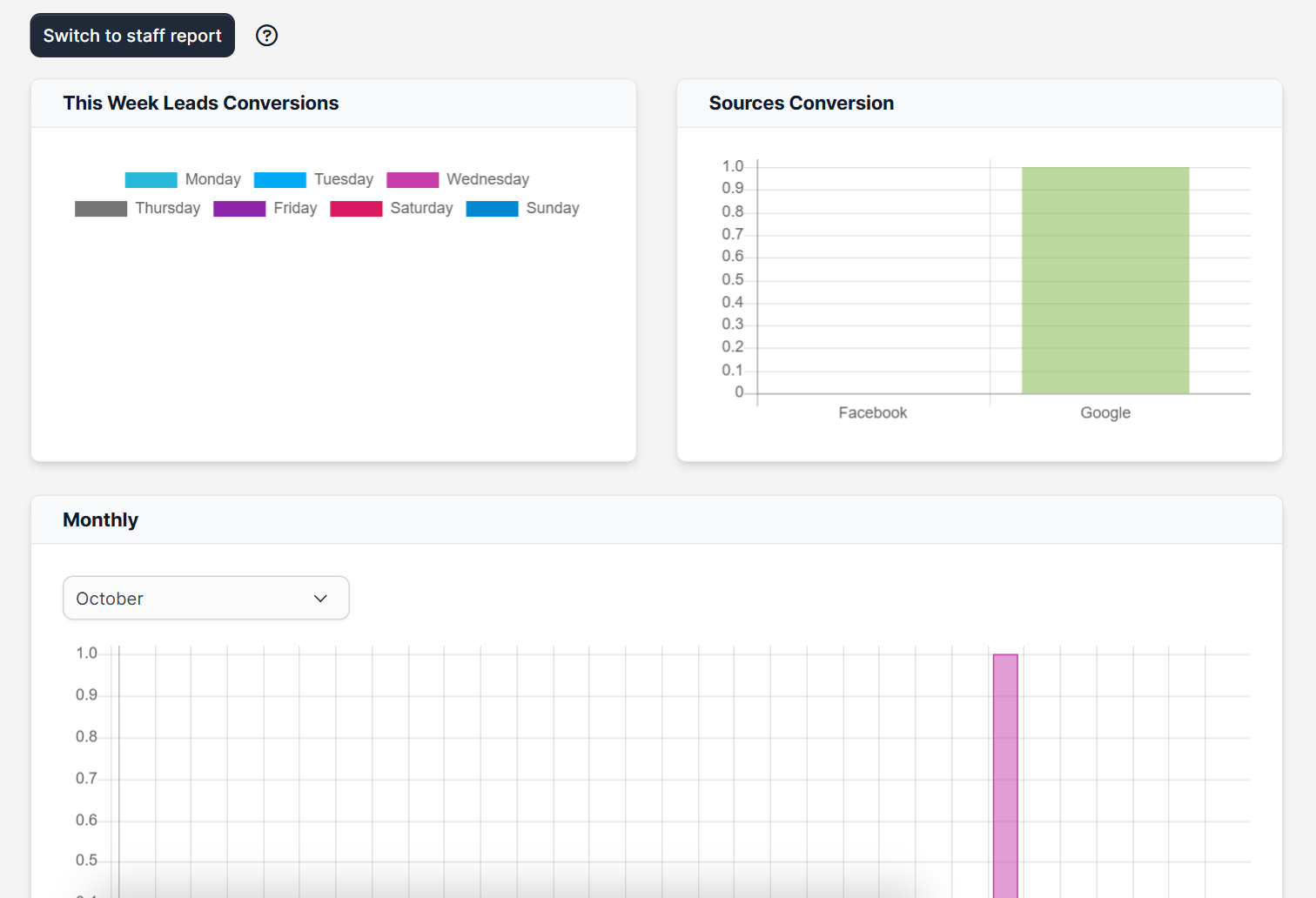The width and height of the screenshot is (1316, 898).
Task: Click the Sunday legend label
Action: click(x=553, y=208)
